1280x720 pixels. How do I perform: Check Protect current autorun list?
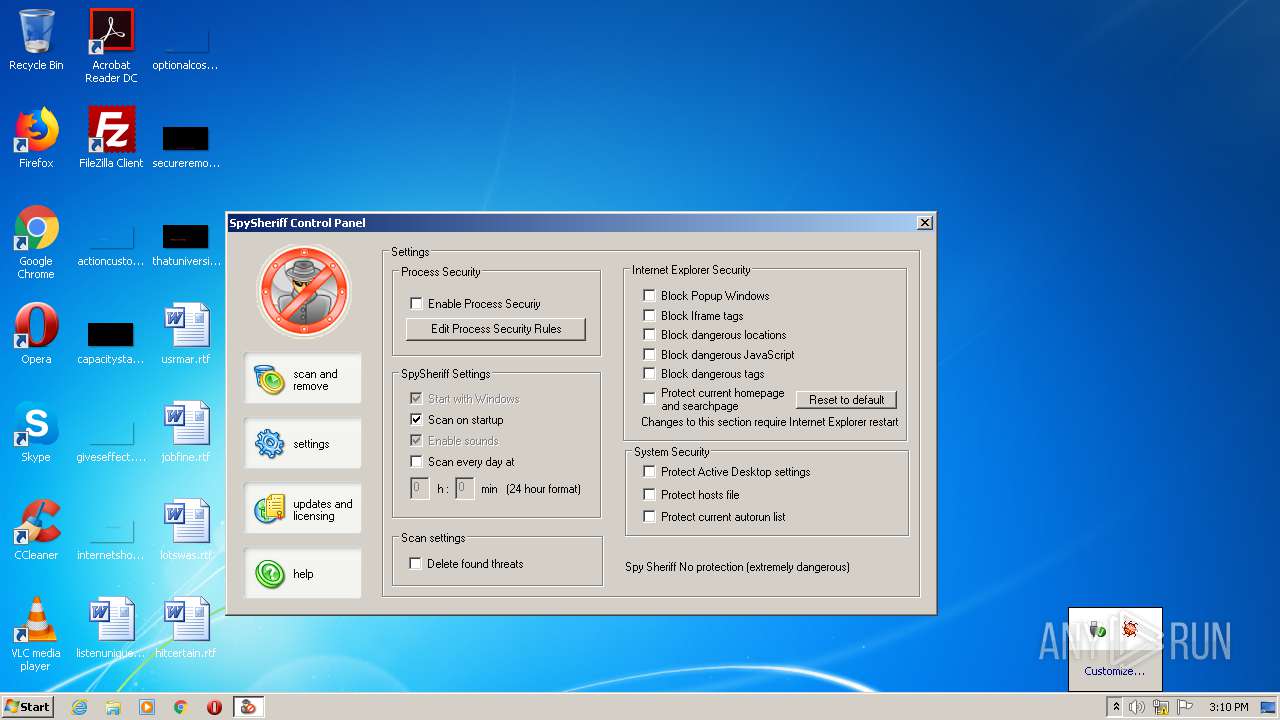click(x=649, y=517)
